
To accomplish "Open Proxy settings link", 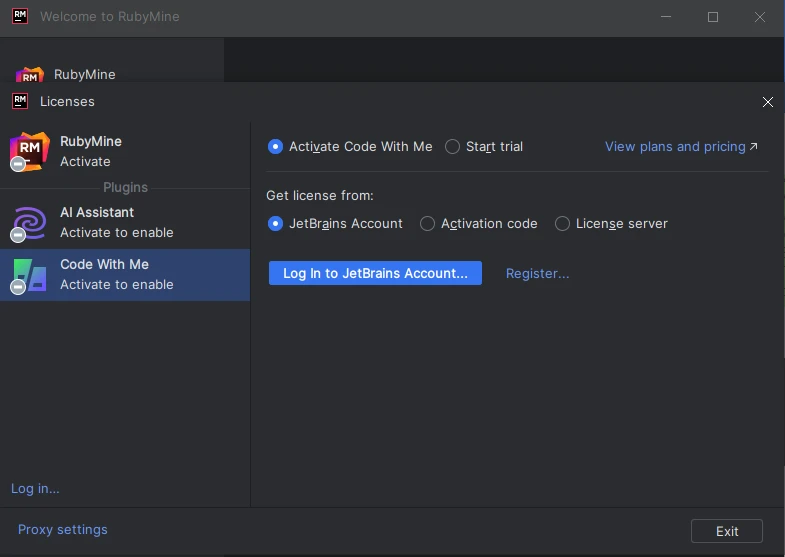I will pos(62,529).
